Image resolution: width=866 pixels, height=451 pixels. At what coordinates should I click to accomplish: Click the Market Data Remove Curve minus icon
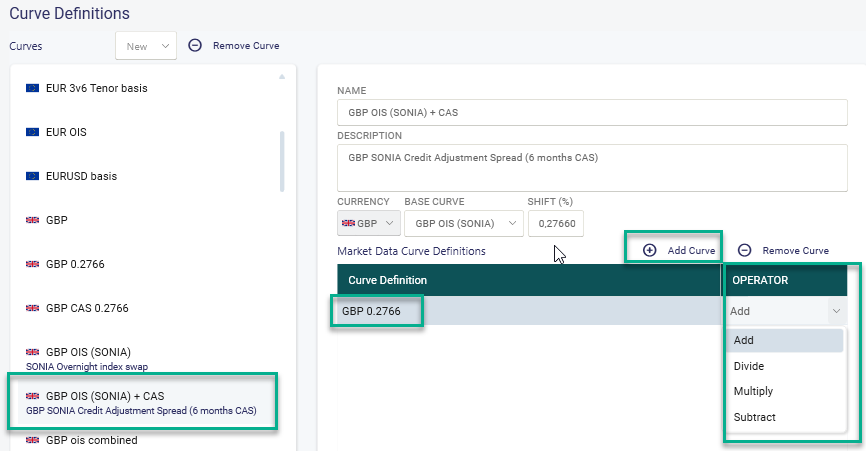coord(744,251)
